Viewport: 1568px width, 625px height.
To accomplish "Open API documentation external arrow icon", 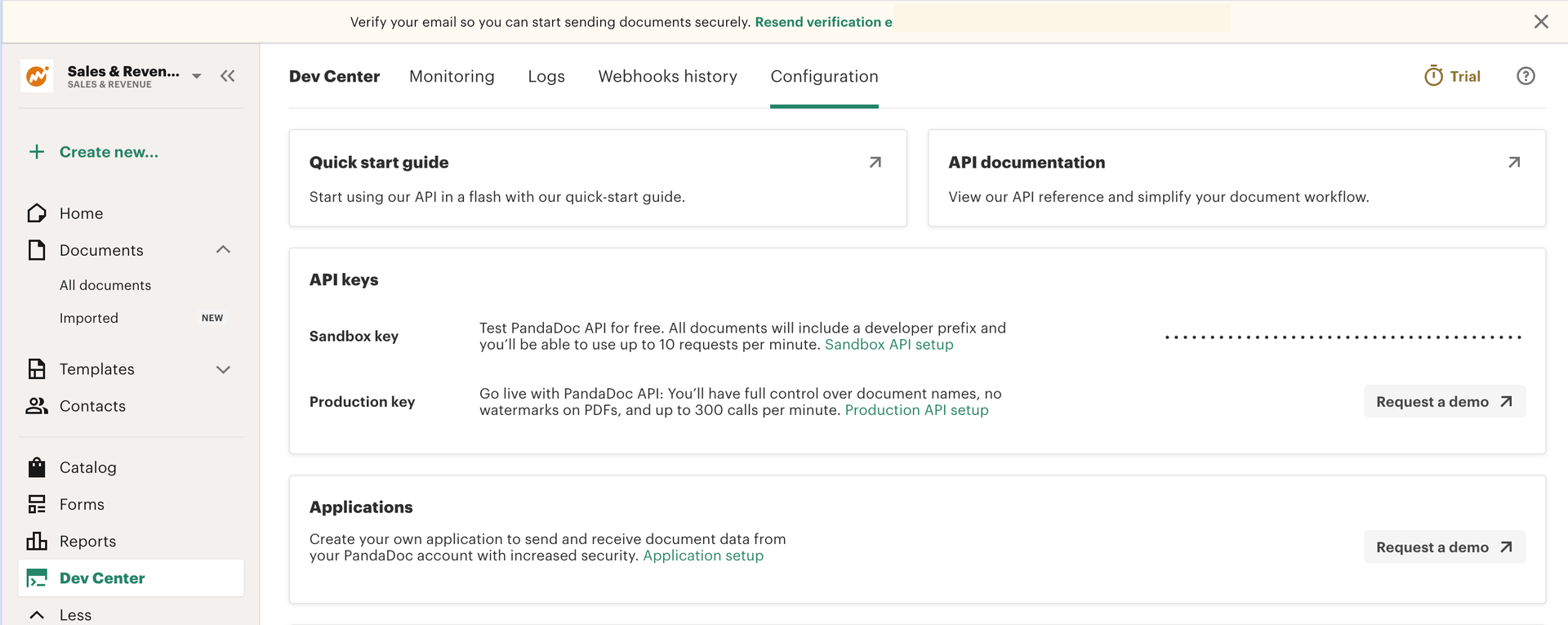I will pos(1514,163).
